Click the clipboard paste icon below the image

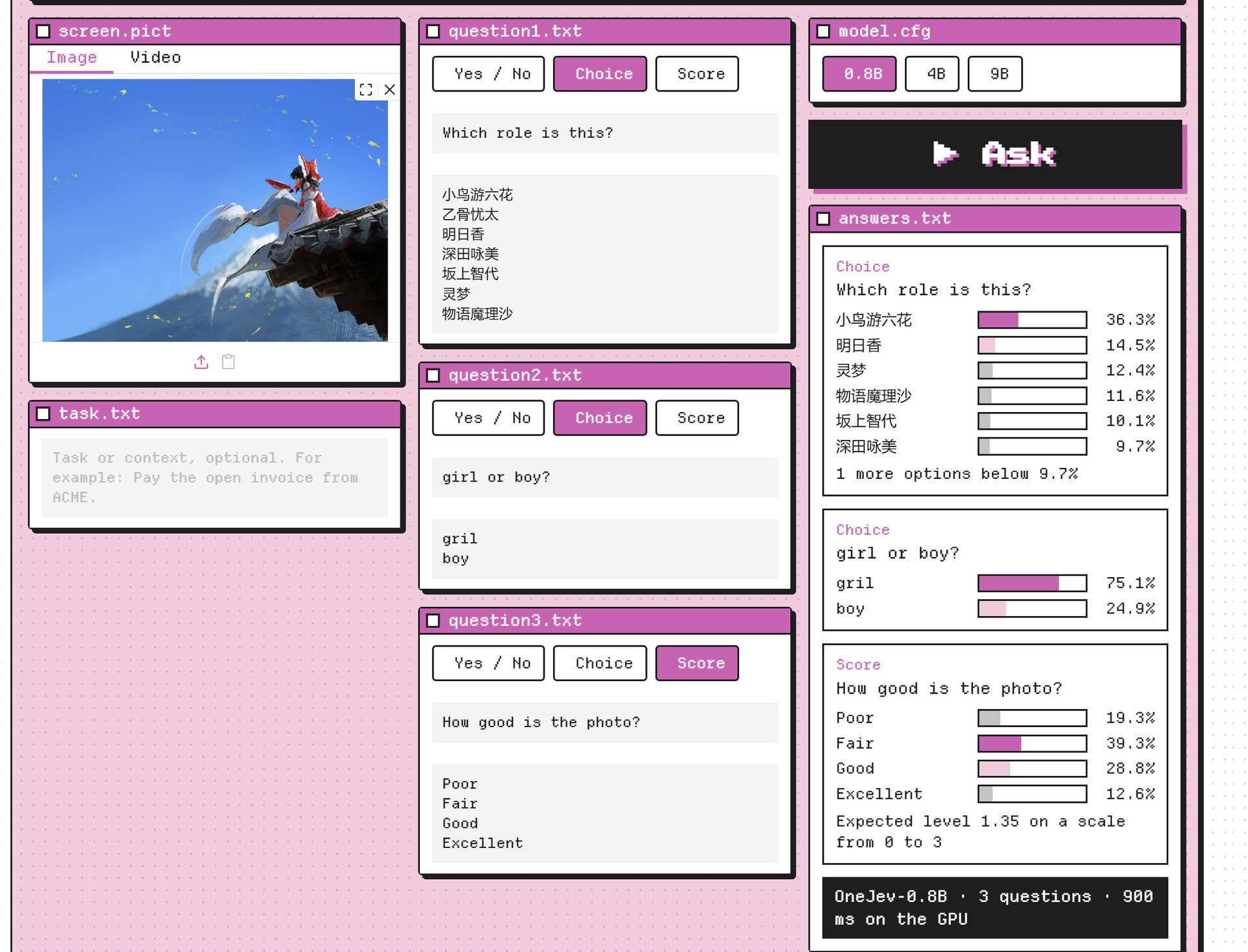(x=228, y=362)
